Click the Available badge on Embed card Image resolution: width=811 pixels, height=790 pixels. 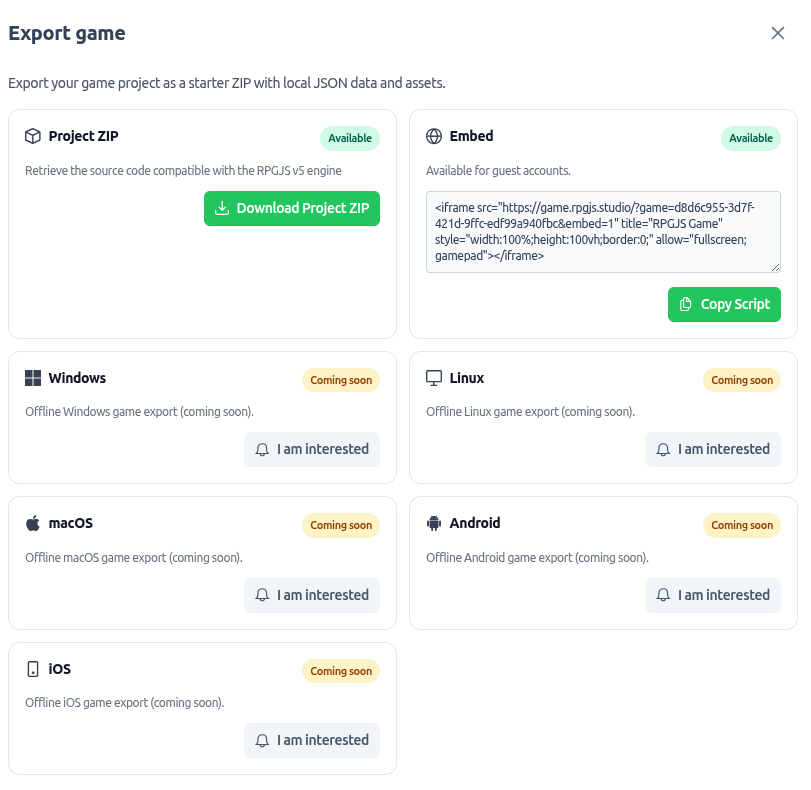(x=750, y=138)
